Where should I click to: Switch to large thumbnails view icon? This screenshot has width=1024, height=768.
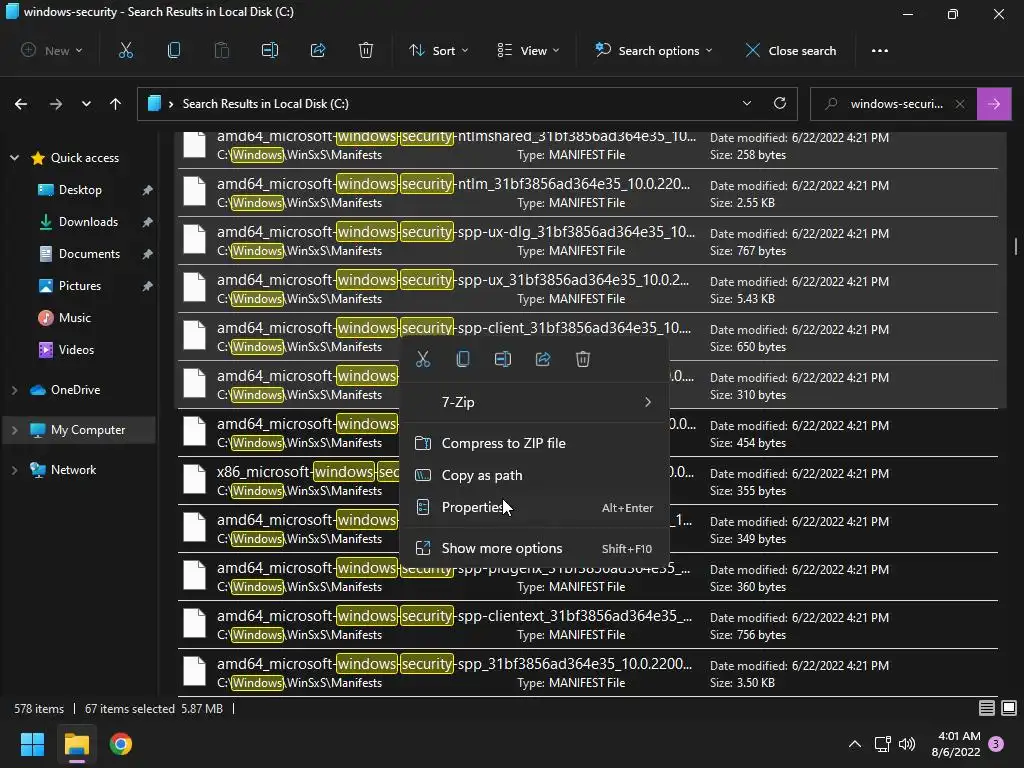click(1009, 708)
